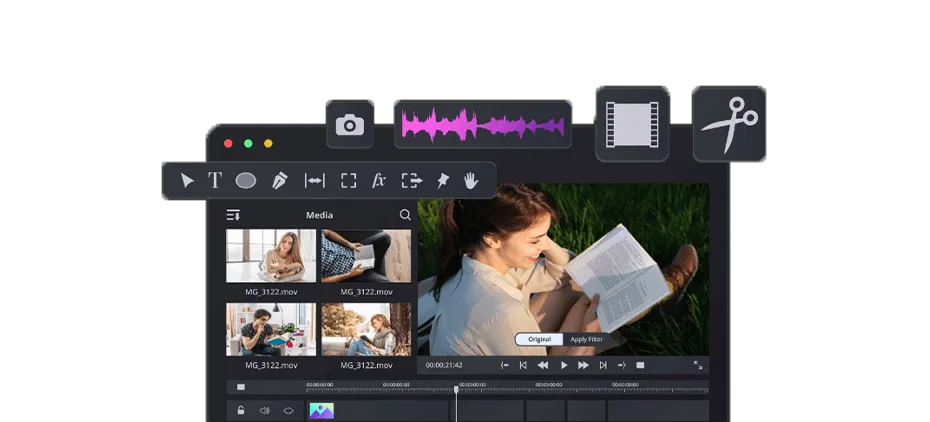Viewport: 930px width, 422px height.
Task: Select the ellipse shape tool
Action: (x=246, y=181)
